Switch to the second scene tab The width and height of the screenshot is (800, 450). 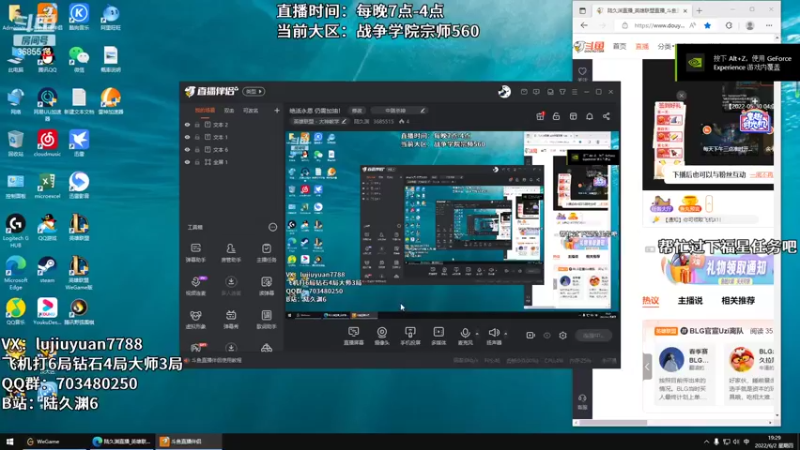coord(229,110)
